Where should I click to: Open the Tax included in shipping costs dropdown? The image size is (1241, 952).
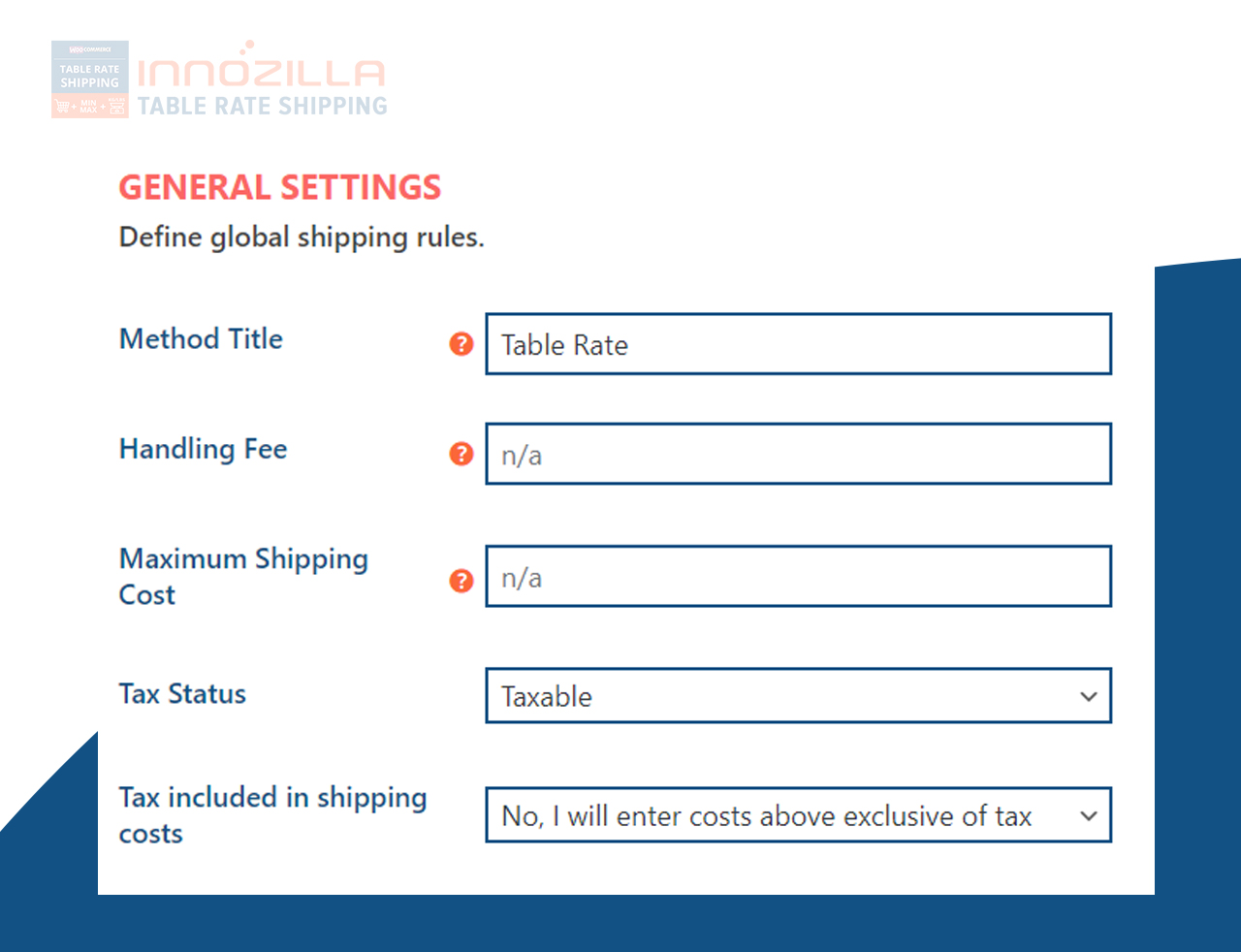point(798,815)
